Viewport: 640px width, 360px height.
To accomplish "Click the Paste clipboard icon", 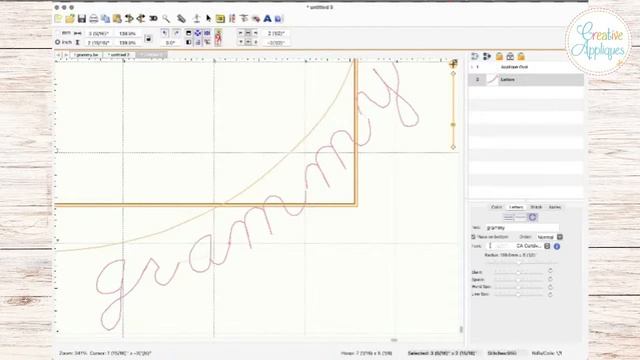I will tap(117, 19).
